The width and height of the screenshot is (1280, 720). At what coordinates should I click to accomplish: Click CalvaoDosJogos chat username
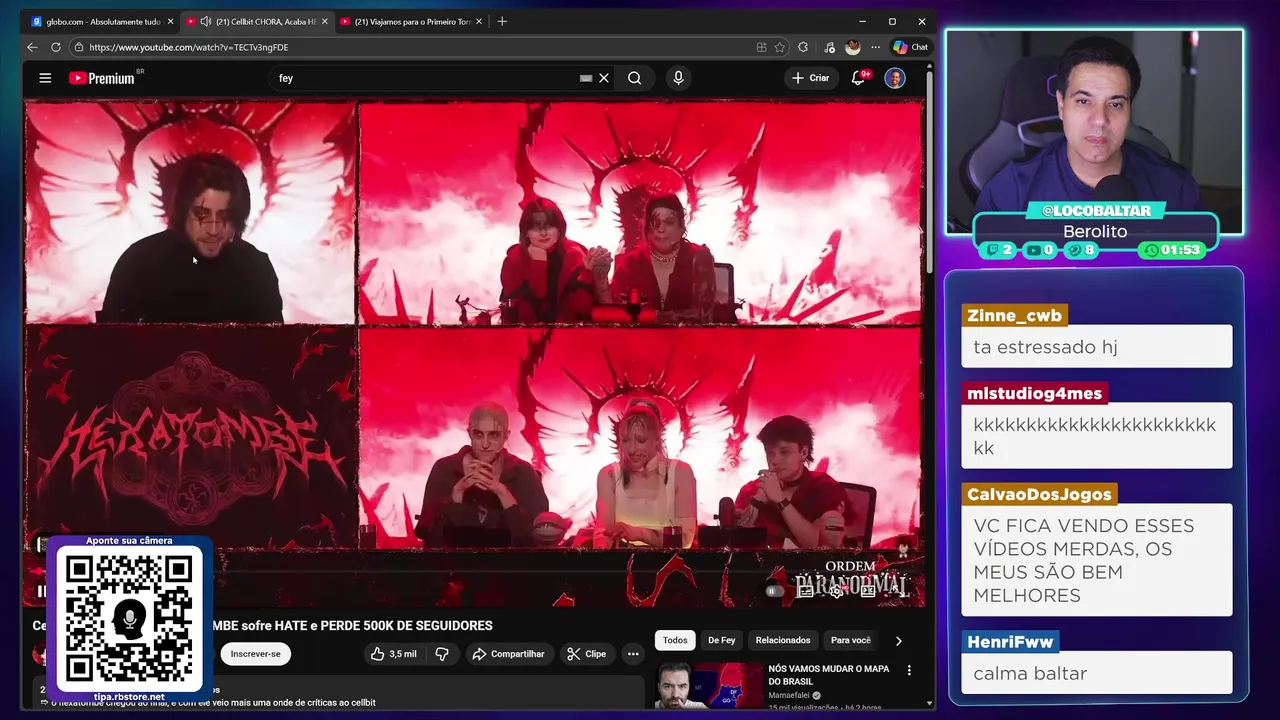(1039, 494)
